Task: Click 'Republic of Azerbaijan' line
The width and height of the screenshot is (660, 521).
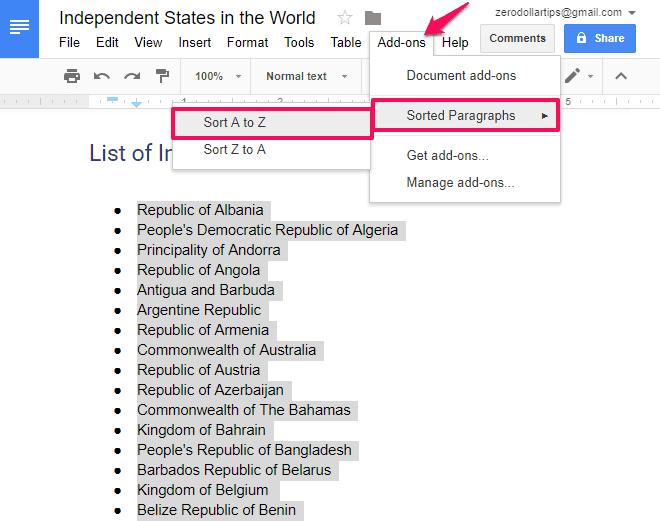Action: tap(210, 390)
